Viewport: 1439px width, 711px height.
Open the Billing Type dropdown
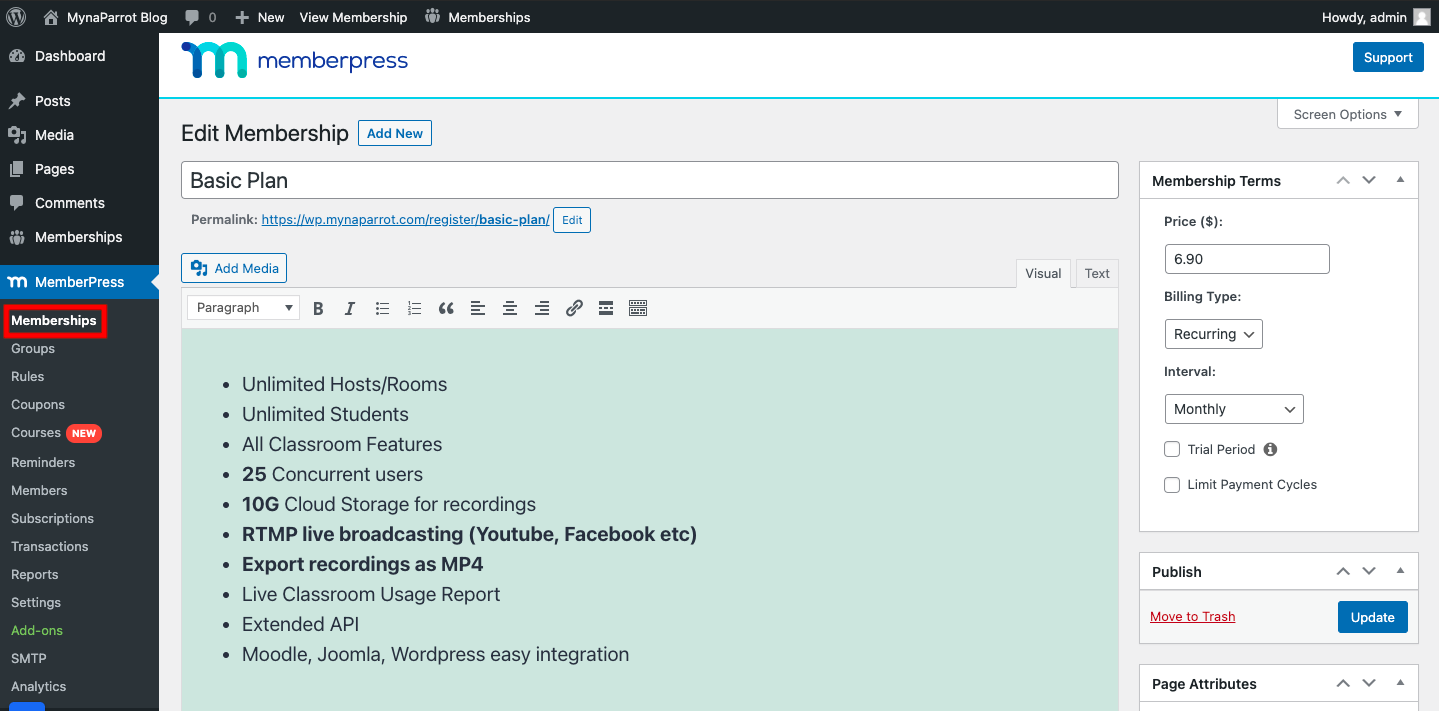tap(1213, 334)
